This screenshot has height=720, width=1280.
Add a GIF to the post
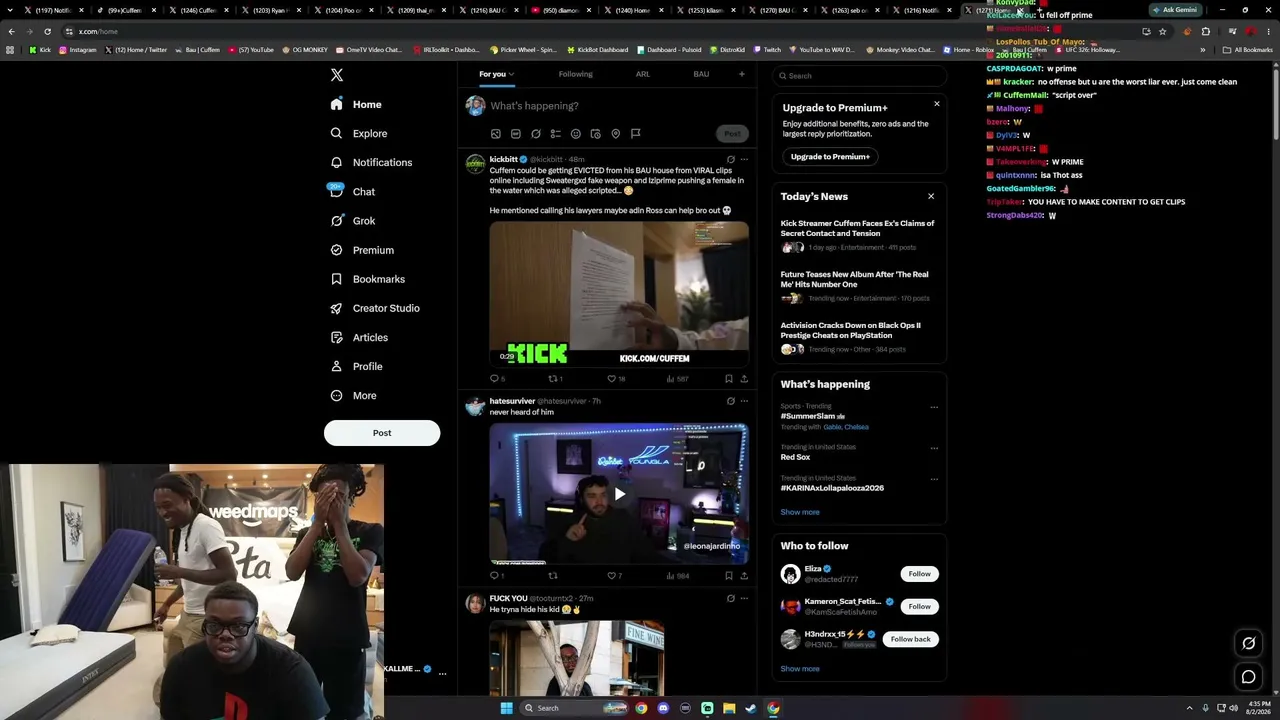click(516, 134)
